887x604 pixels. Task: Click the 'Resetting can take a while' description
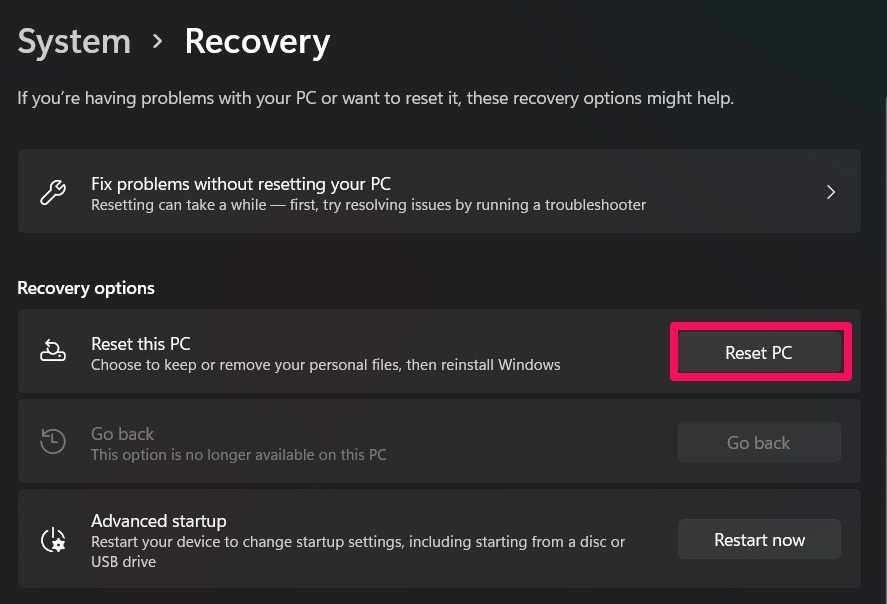point(368,205)
